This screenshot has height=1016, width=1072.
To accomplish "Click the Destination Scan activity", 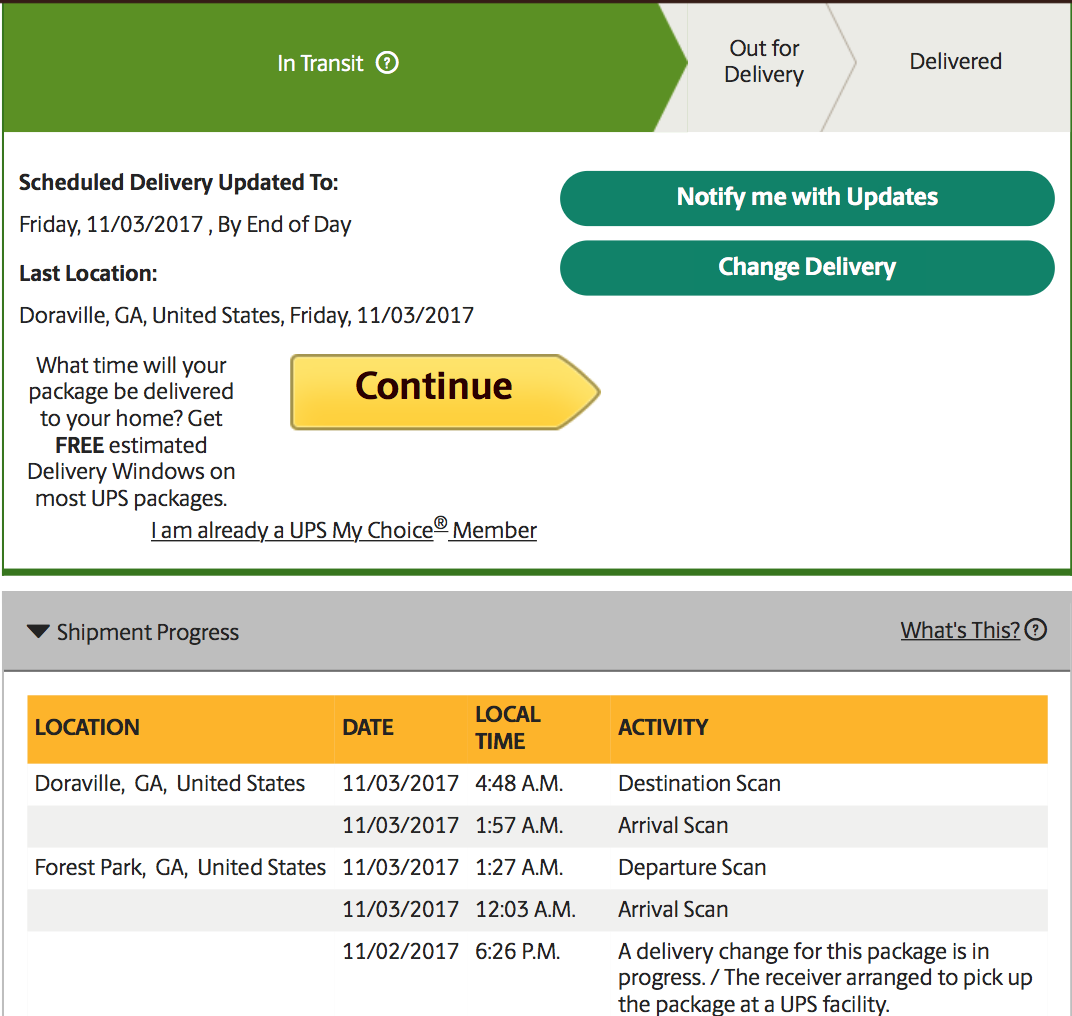I will point(699,784).
